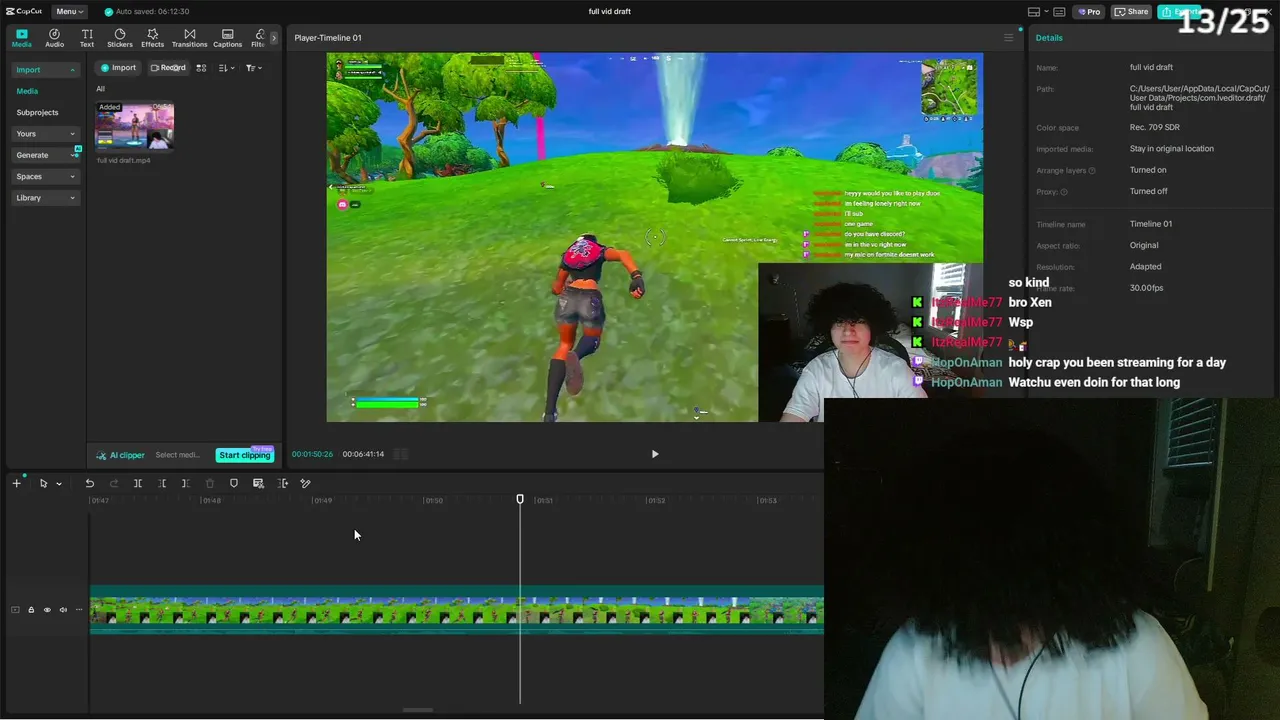Screen dimensions: 1280x720
Task: Open the Stickers tab
Action: [x=120, y=38]
